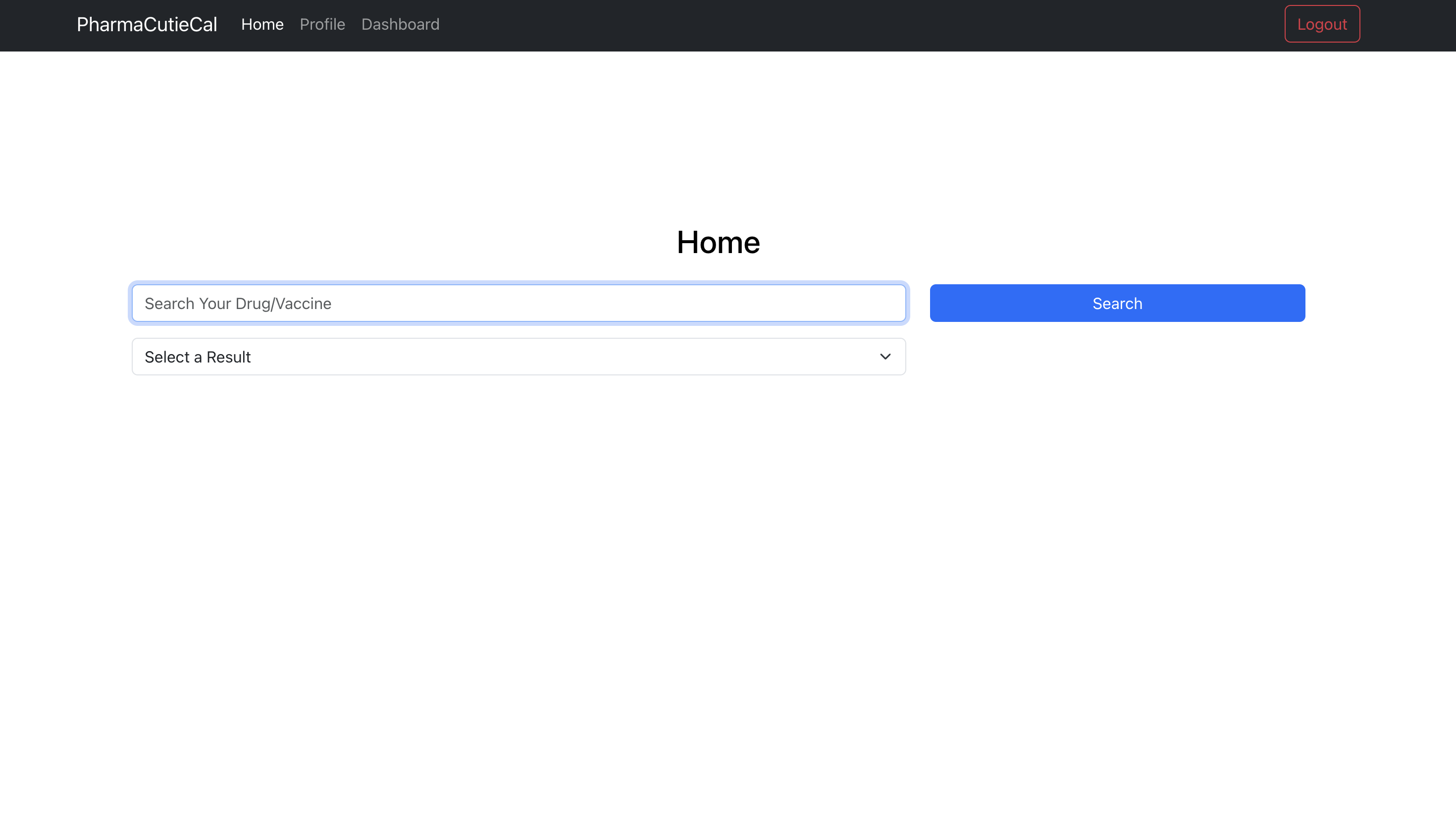Image resolution: width=1456 pixels, height=833 pixels.
Task: Focus the Search Your Drug/Vaccine field
Action: point(519,303)
